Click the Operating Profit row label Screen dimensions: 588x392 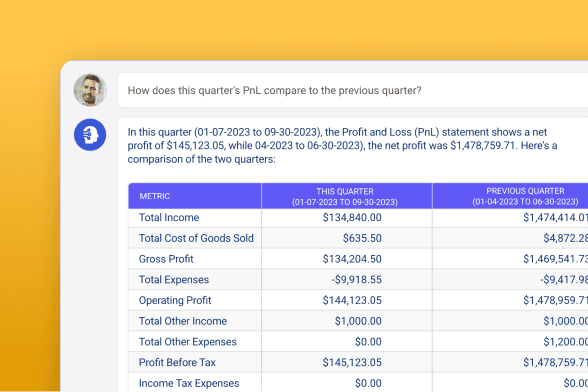175,300
